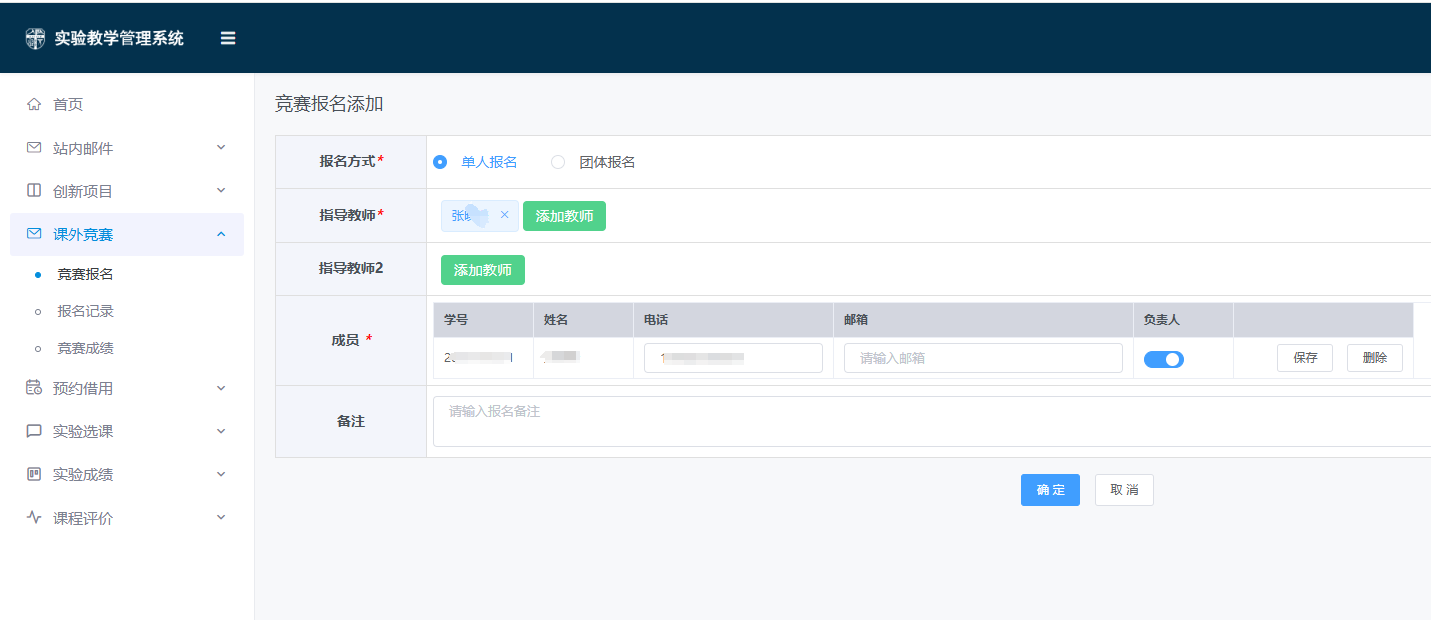Screen dimensions: 1431x620
Task: Select the 创新项目 panel icon
Action: point(33,190)
